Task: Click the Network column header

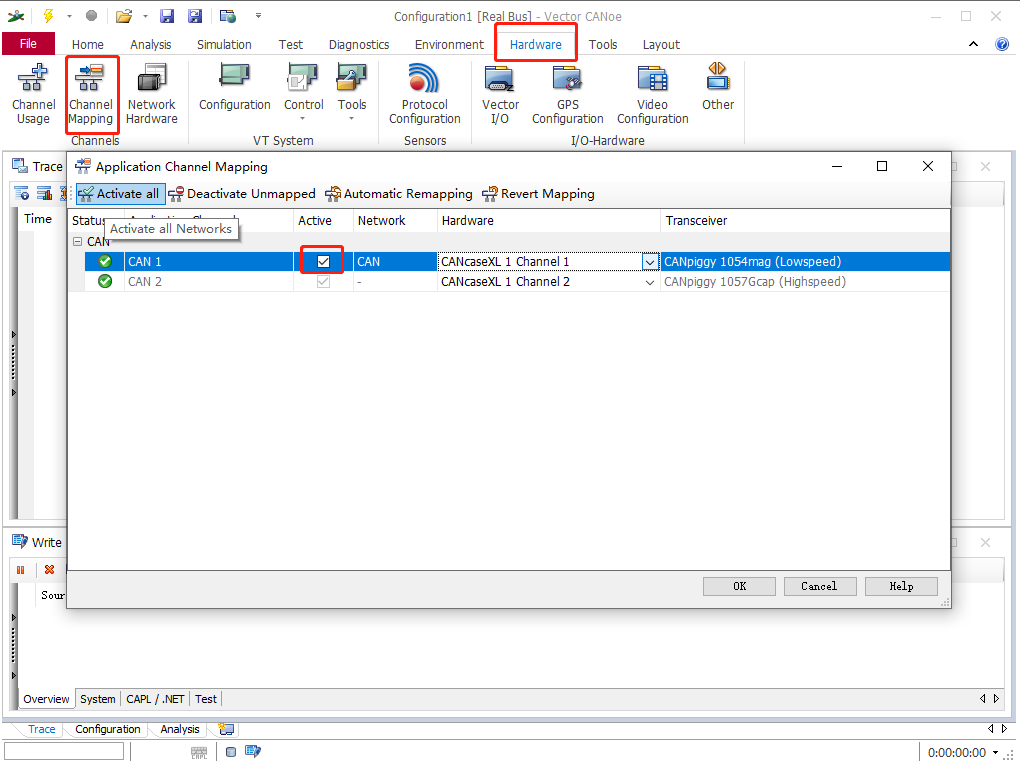Action: [395, 221]
